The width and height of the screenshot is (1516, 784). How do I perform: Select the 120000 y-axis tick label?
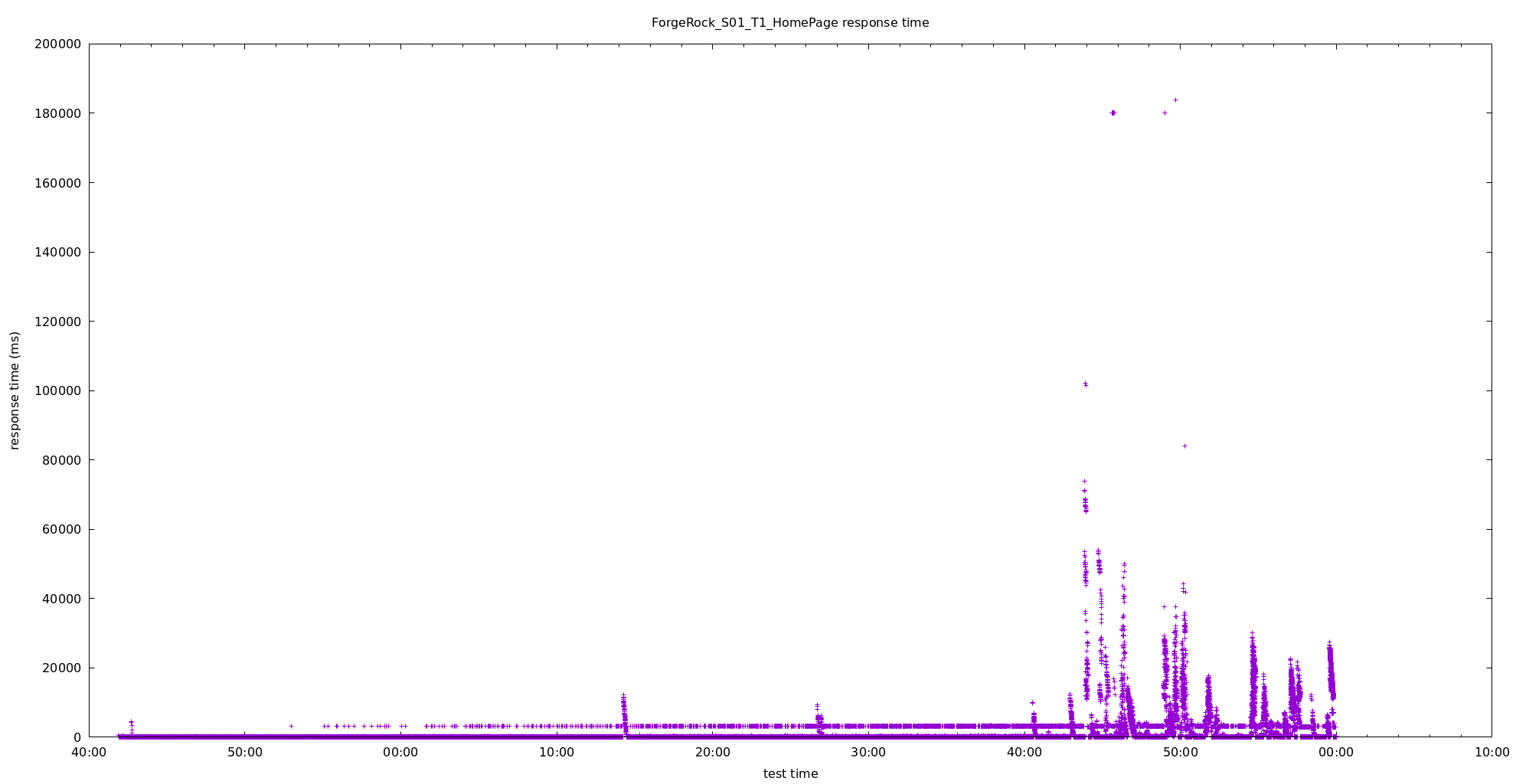[x=58, y=322]
